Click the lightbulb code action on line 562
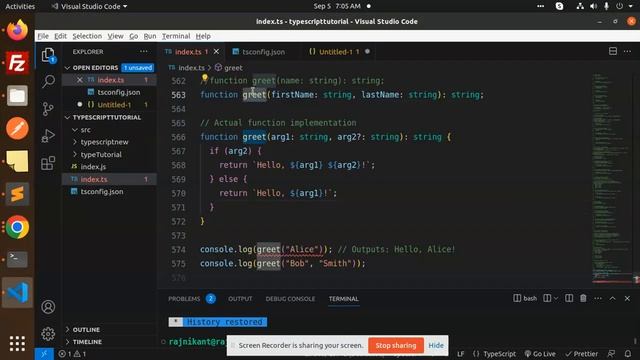 coord(204,78)
